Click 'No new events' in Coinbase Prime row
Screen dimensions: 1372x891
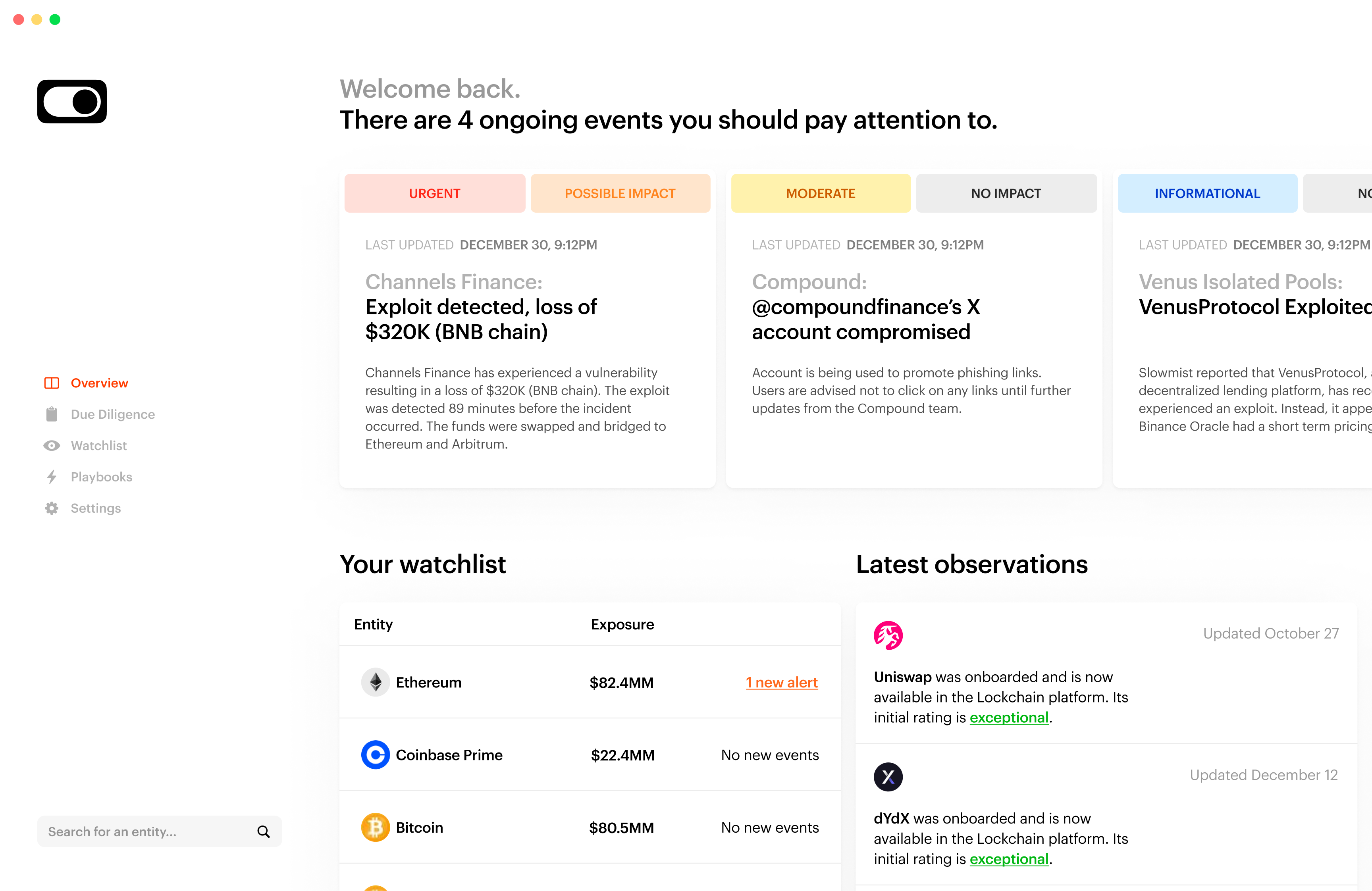[770, 755]
